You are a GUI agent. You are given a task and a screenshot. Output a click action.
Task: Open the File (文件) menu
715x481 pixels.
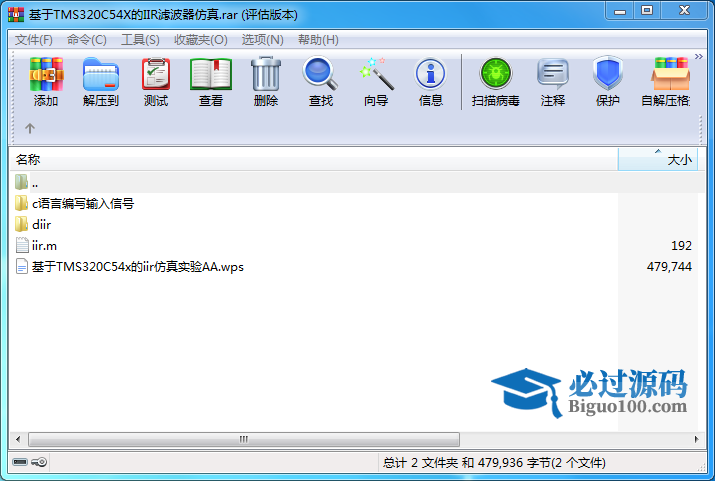coord(34,40)
